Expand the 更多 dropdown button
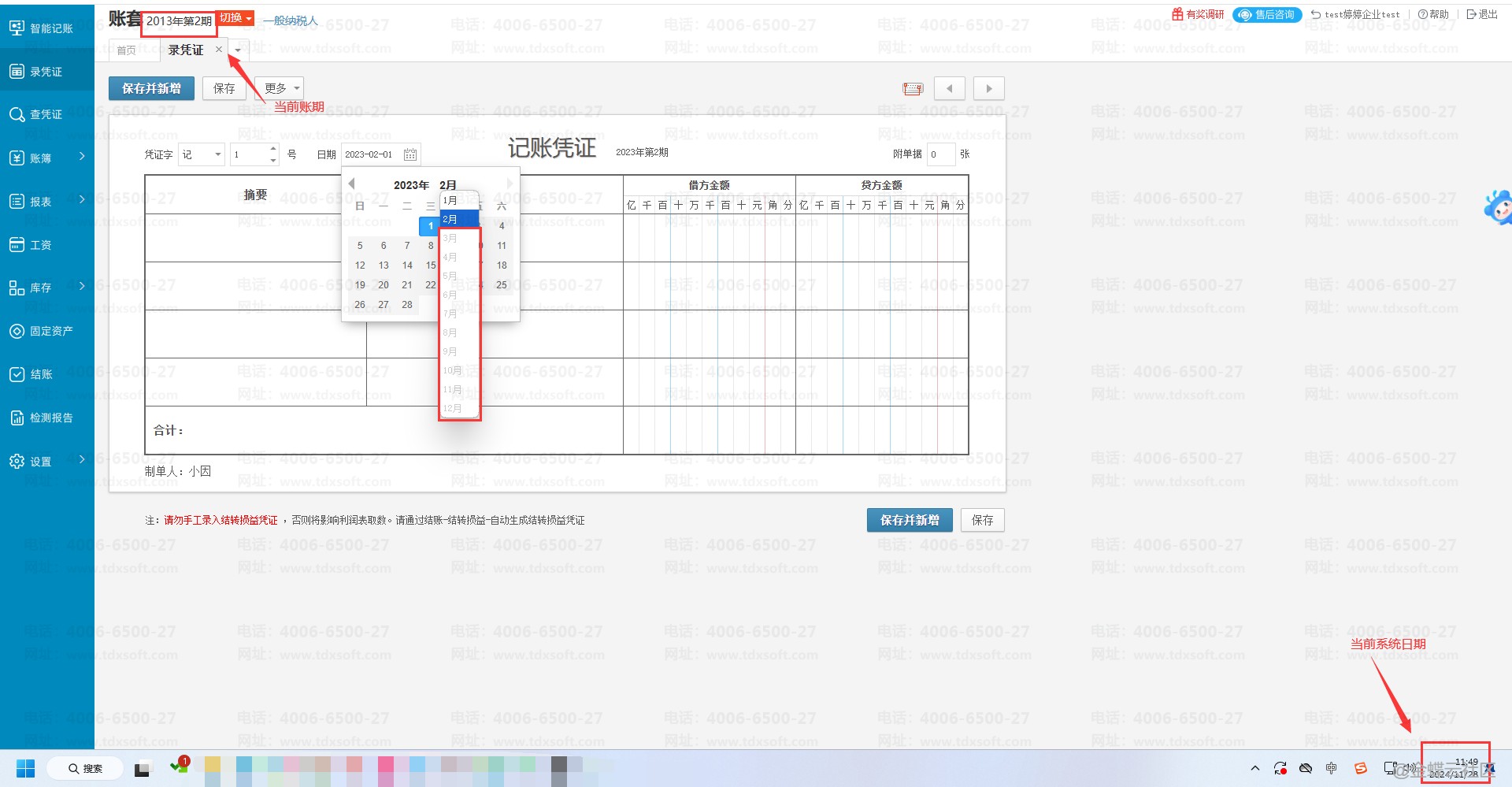Screen dimensions: 1512x787 pos(280,88)
